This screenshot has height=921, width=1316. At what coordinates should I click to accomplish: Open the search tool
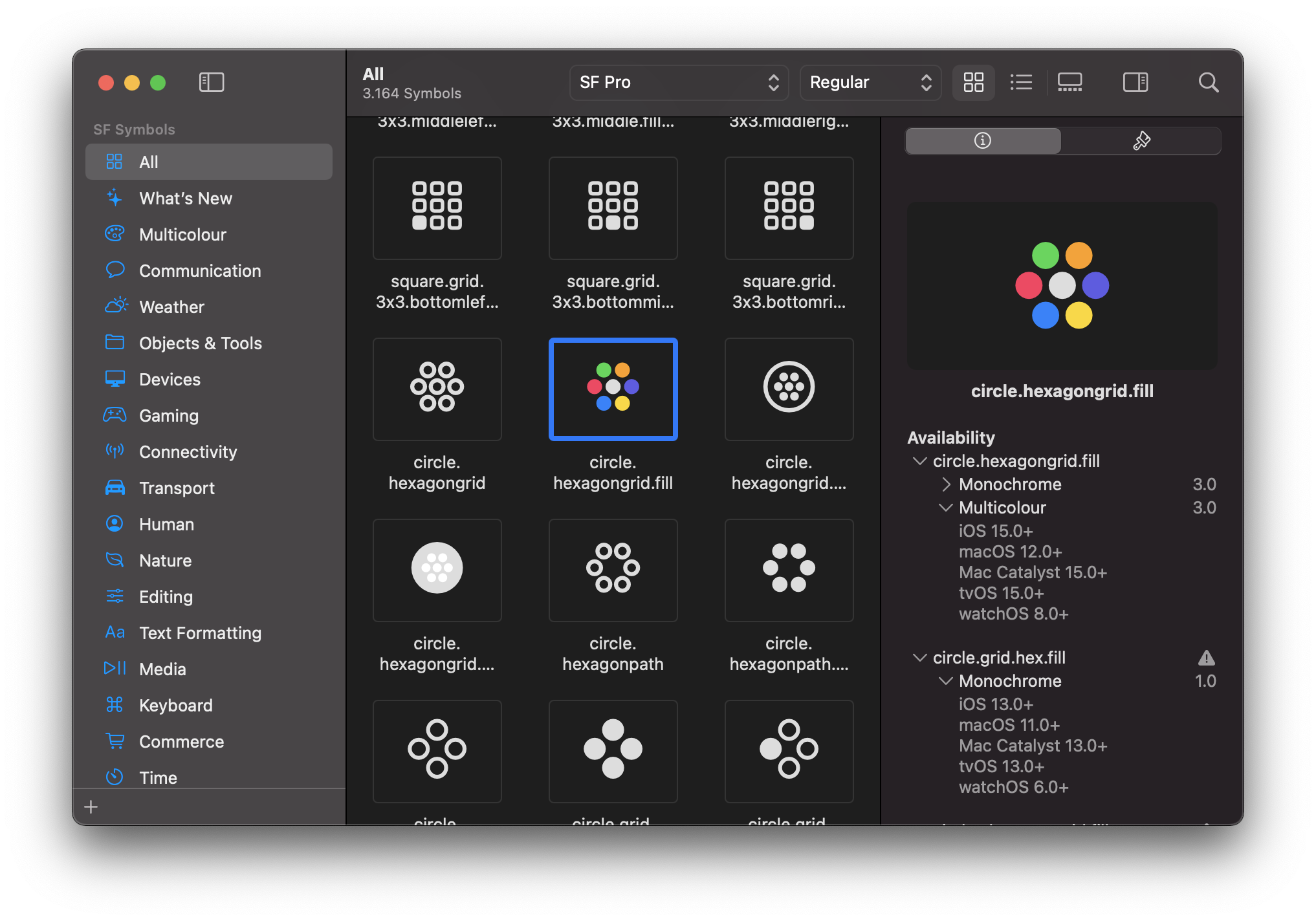[1208, 82]
